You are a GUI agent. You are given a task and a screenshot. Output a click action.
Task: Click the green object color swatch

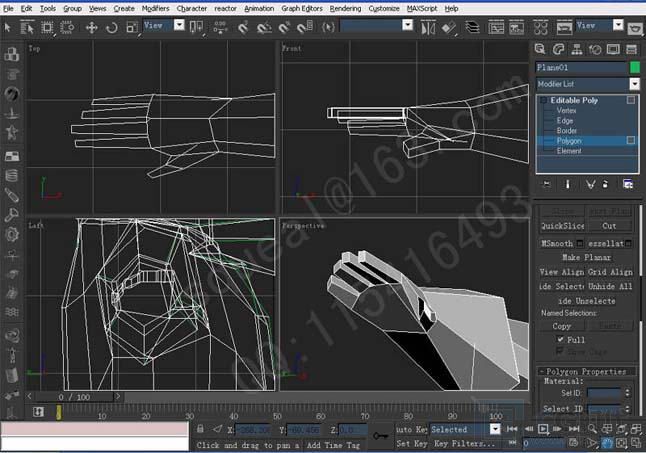click(x=635, y=67)
